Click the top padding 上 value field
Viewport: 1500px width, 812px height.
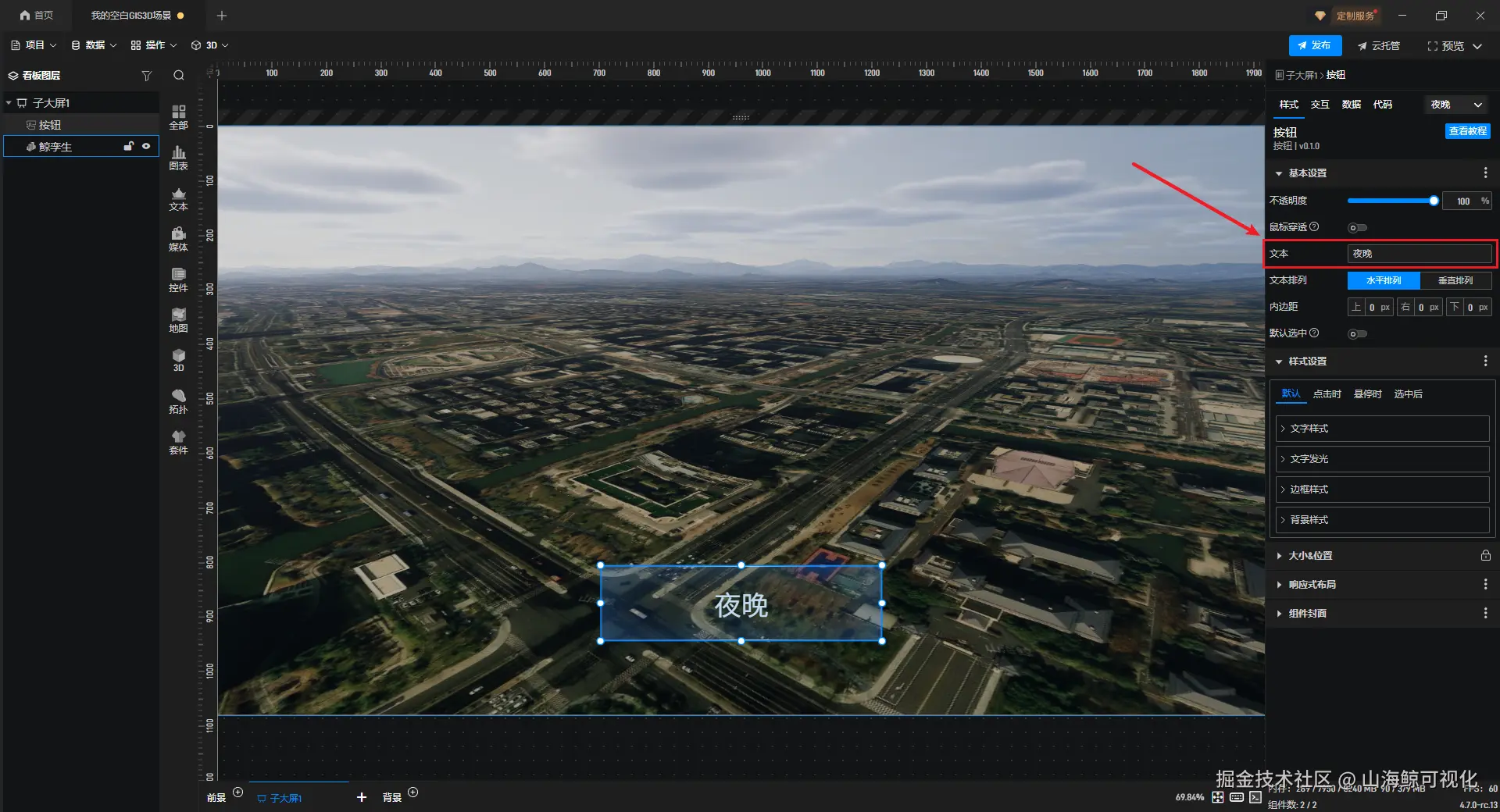point(1377,308)
